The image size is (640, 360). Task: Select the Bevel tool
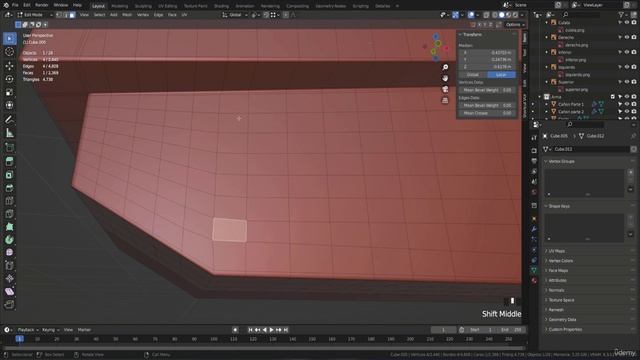click(9, 188)
